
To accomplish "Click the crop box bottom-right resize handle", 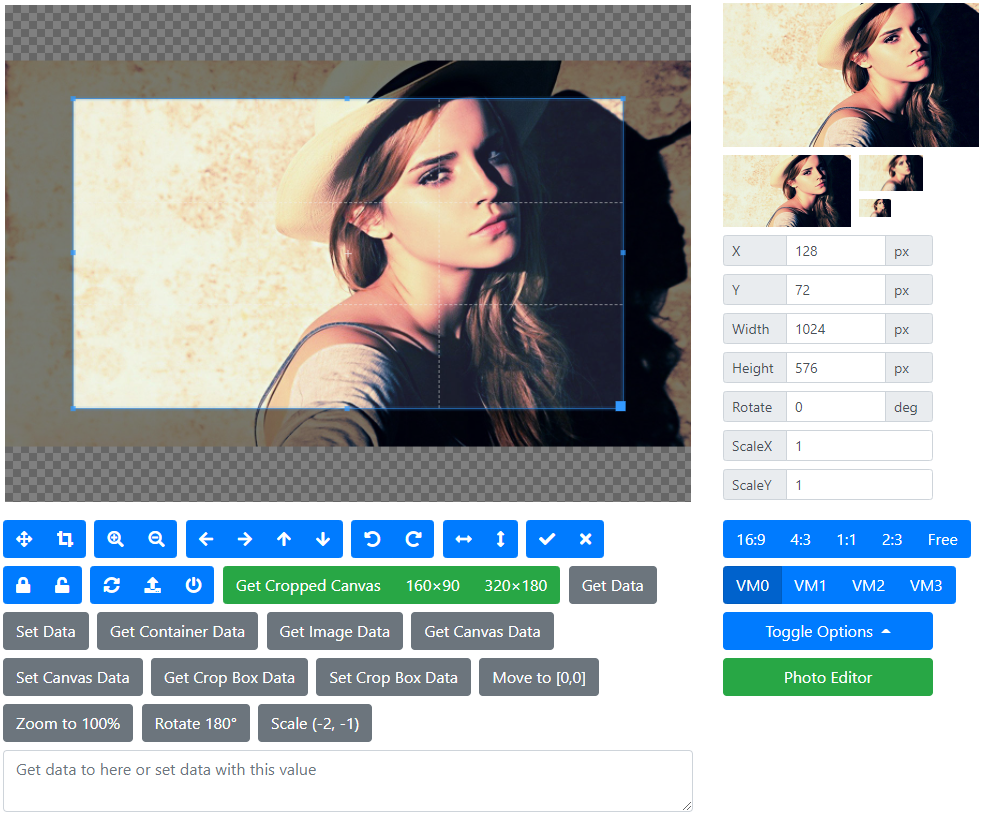I will click(621, 406).
